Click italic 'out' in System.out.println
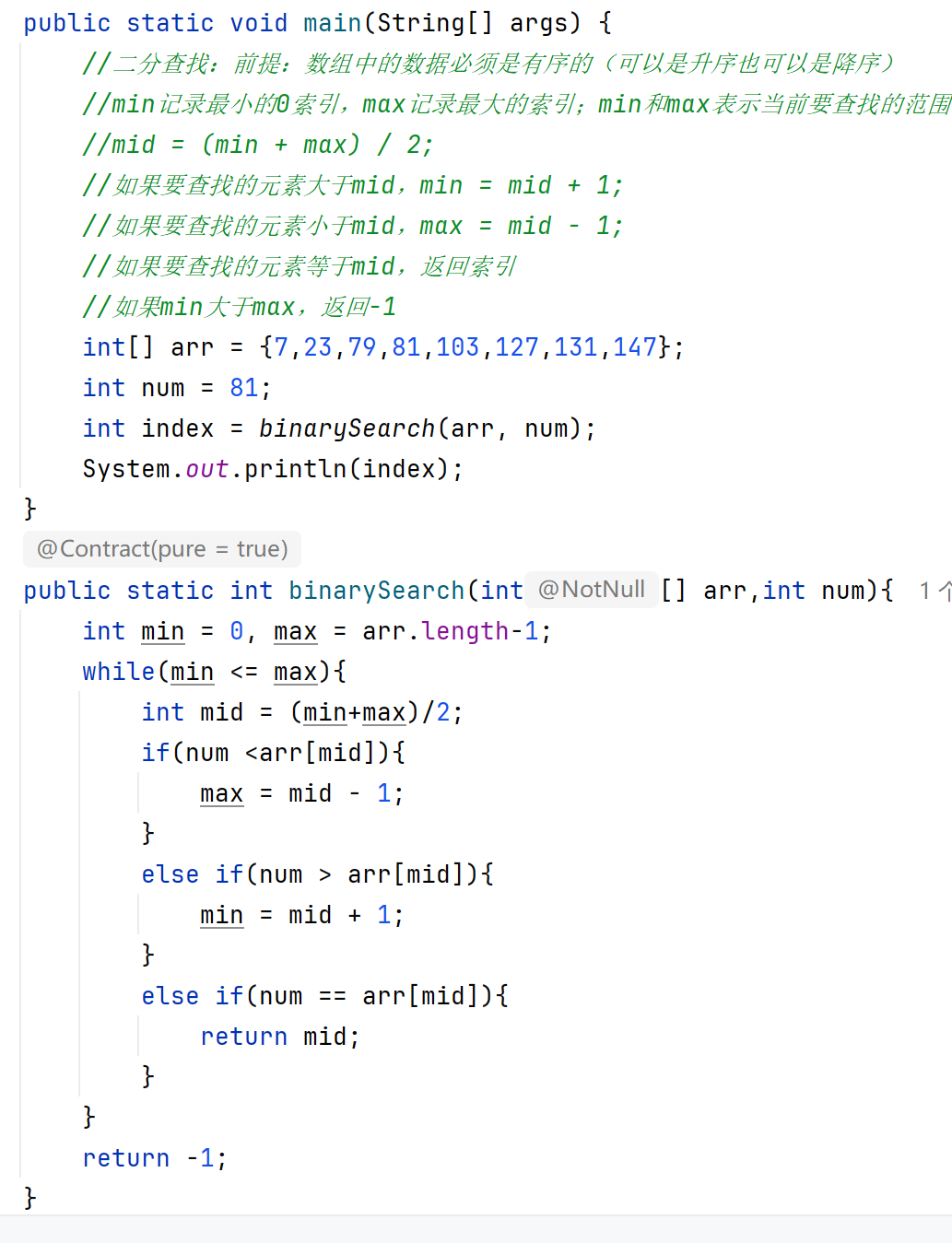The width and height of the screenshot is (952, 1243). pos(207,469)
